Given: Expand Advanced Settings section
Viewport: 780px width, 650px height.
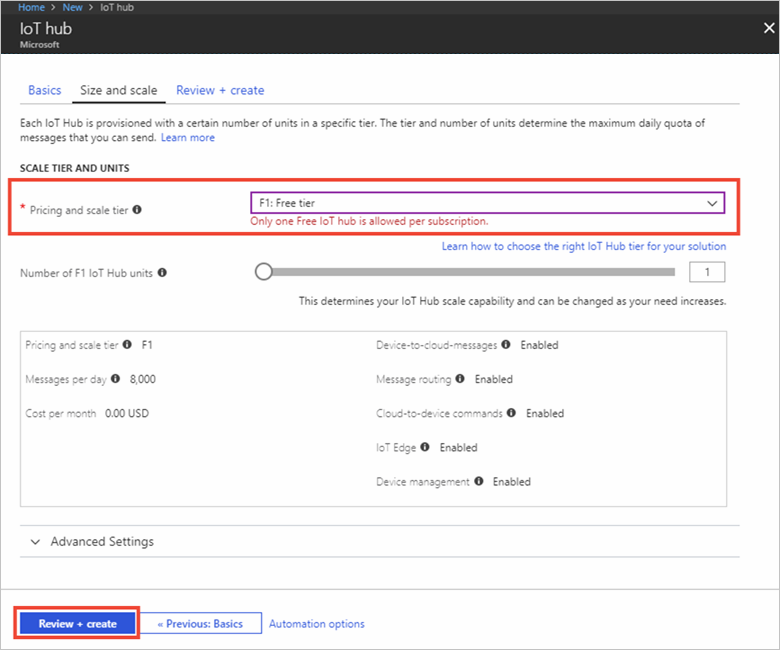Looking at the screenshot, I should pos(92,541).
